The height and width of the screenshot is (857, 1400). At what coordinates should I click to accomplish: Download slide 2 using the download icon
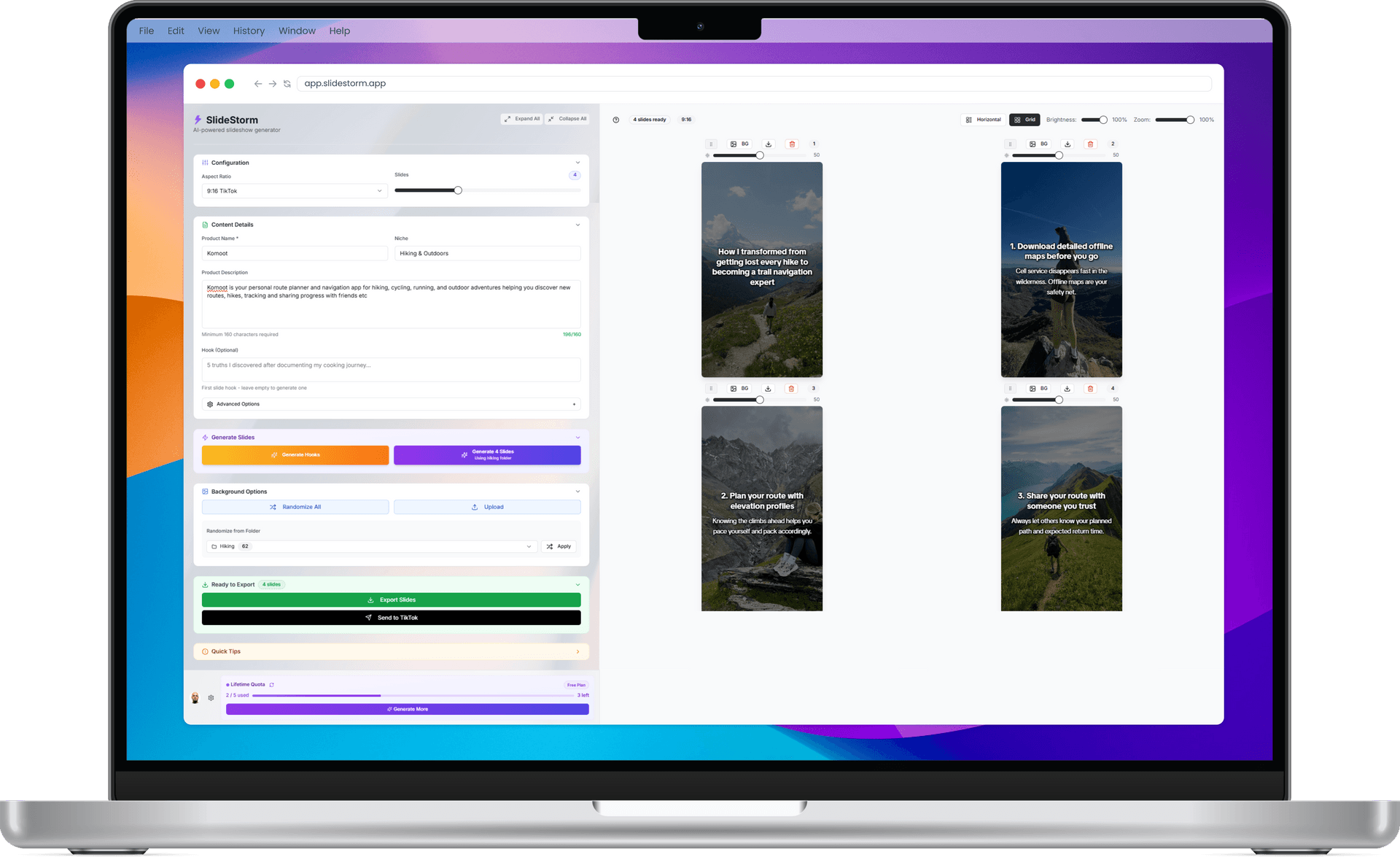1067,144
